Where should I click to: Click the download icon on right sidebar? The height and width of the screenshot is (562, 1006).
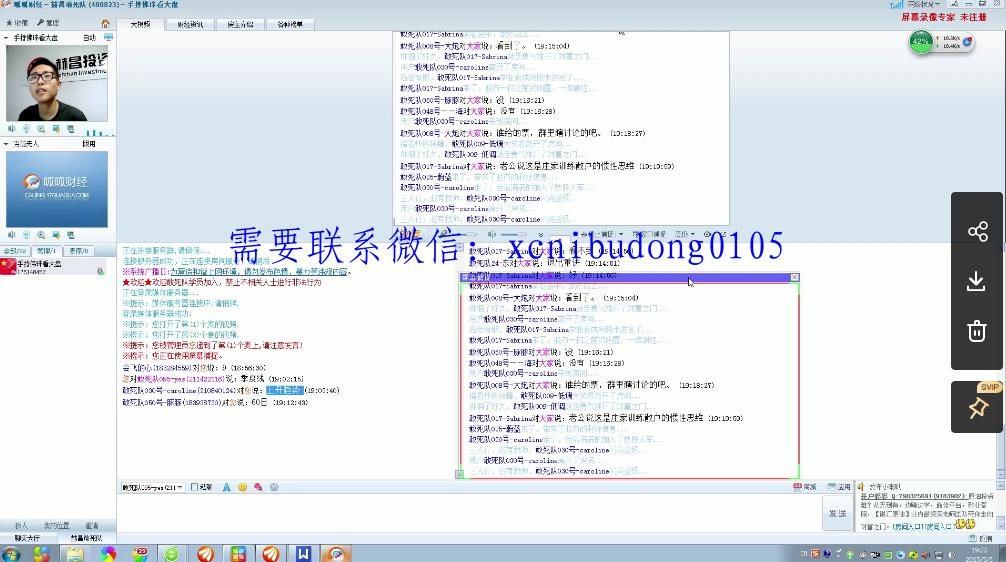977,282
